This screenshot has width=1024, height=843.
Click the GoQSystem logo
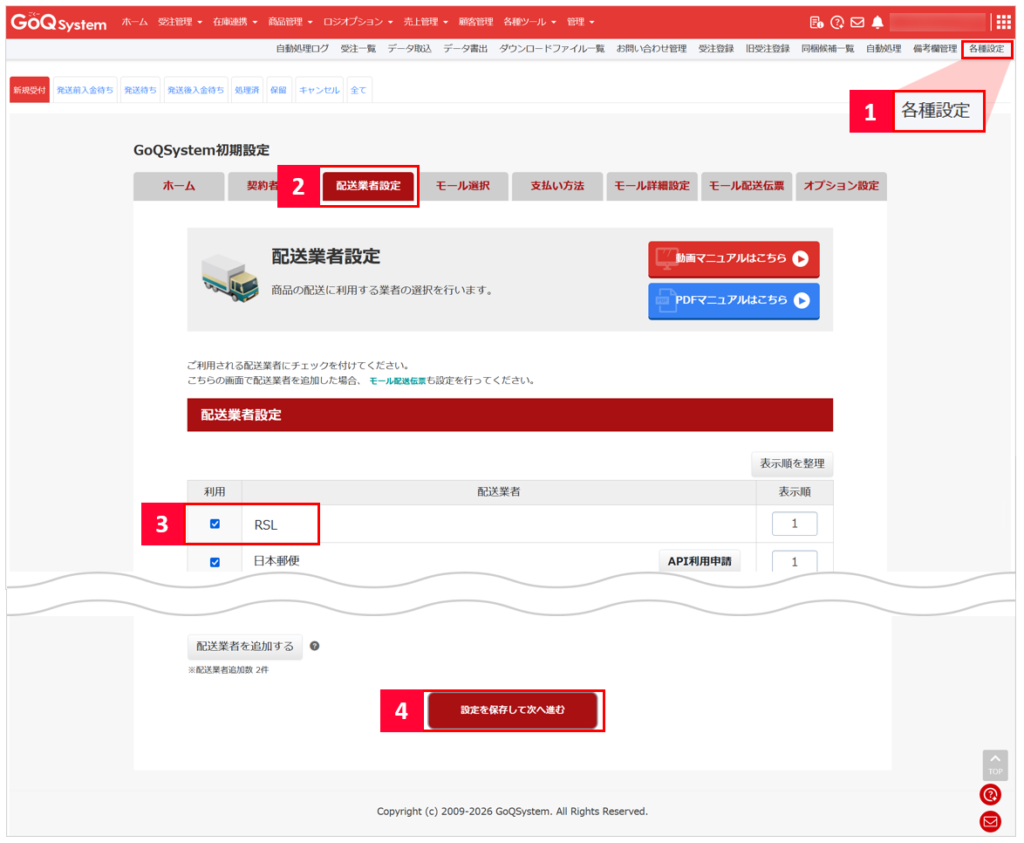point(58,22)
